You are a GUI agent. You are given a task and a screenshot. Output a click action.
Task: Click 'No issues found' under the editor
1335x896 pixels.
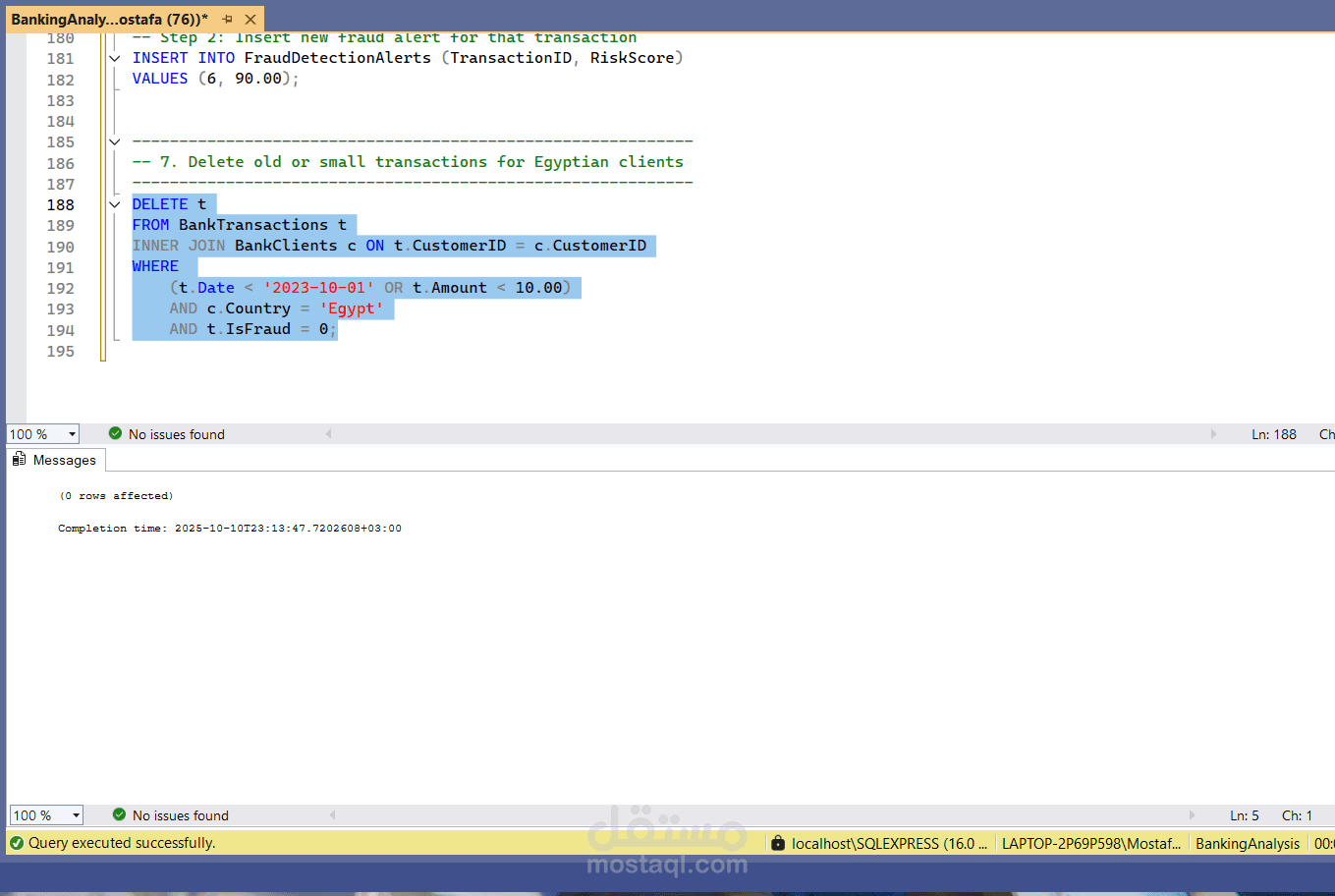pos(177,434)
